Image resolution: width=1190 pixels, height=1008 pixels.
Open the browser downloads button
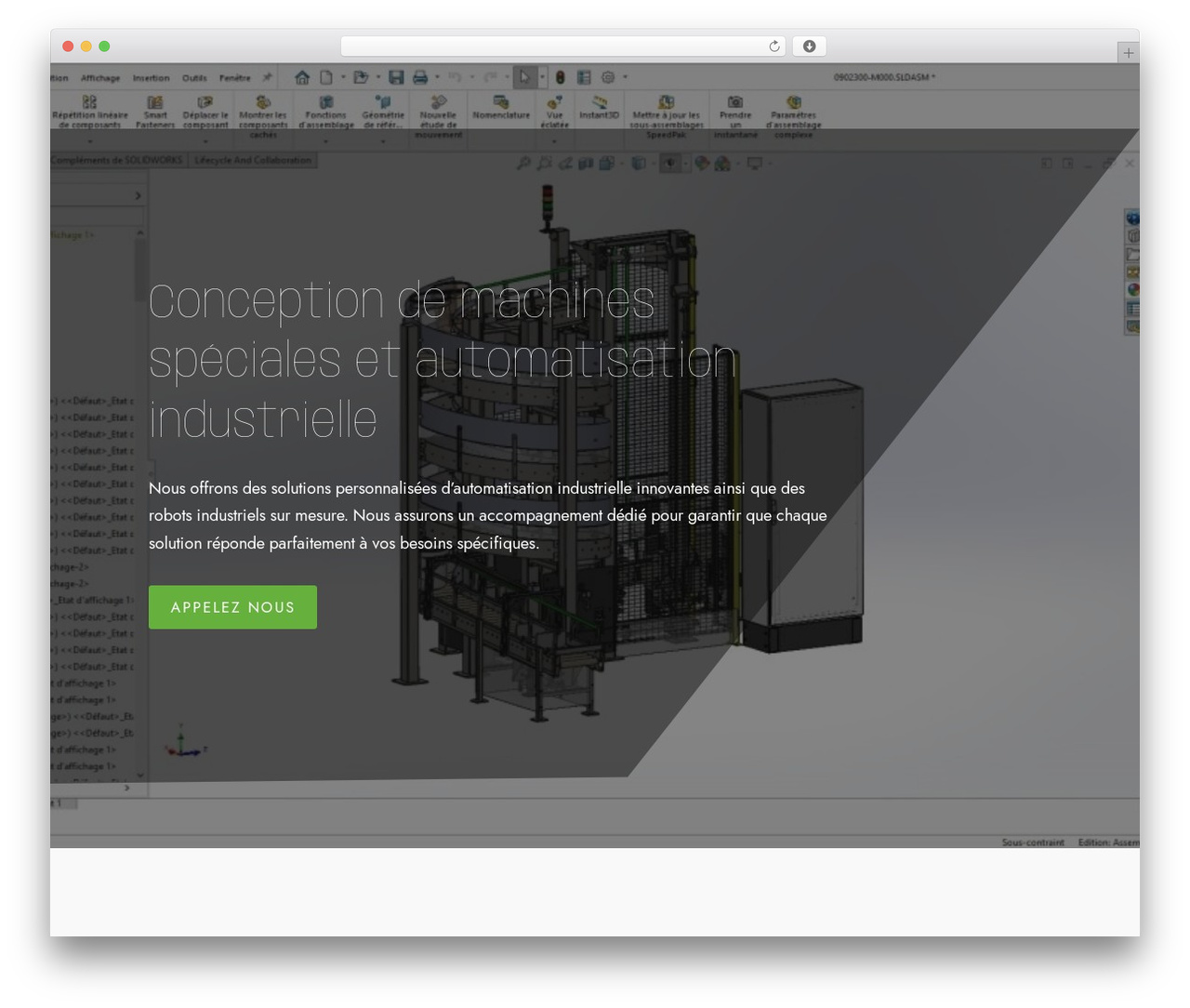[810, 46]
